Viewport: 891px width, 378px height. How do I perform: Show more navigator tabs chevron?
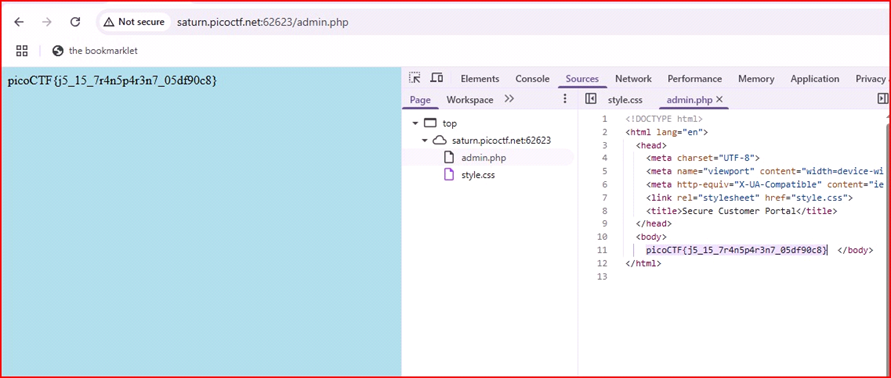(509, 99)
